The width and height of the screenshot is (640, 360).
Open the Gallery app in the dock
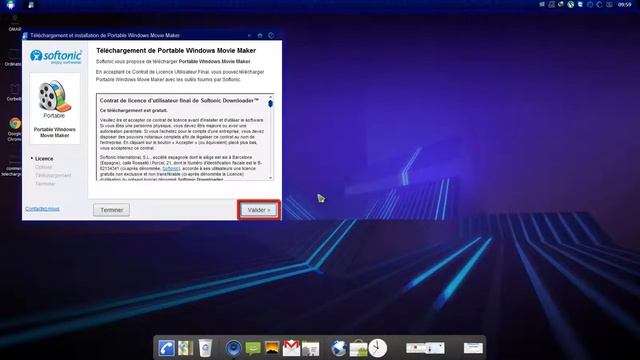[272, 348]
